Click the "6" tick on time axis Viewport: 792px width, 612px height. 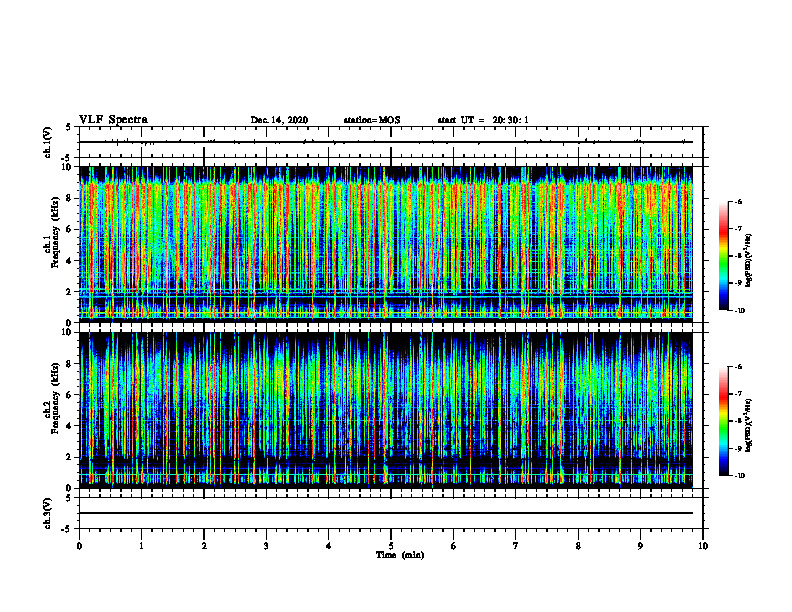coord(454,546)
